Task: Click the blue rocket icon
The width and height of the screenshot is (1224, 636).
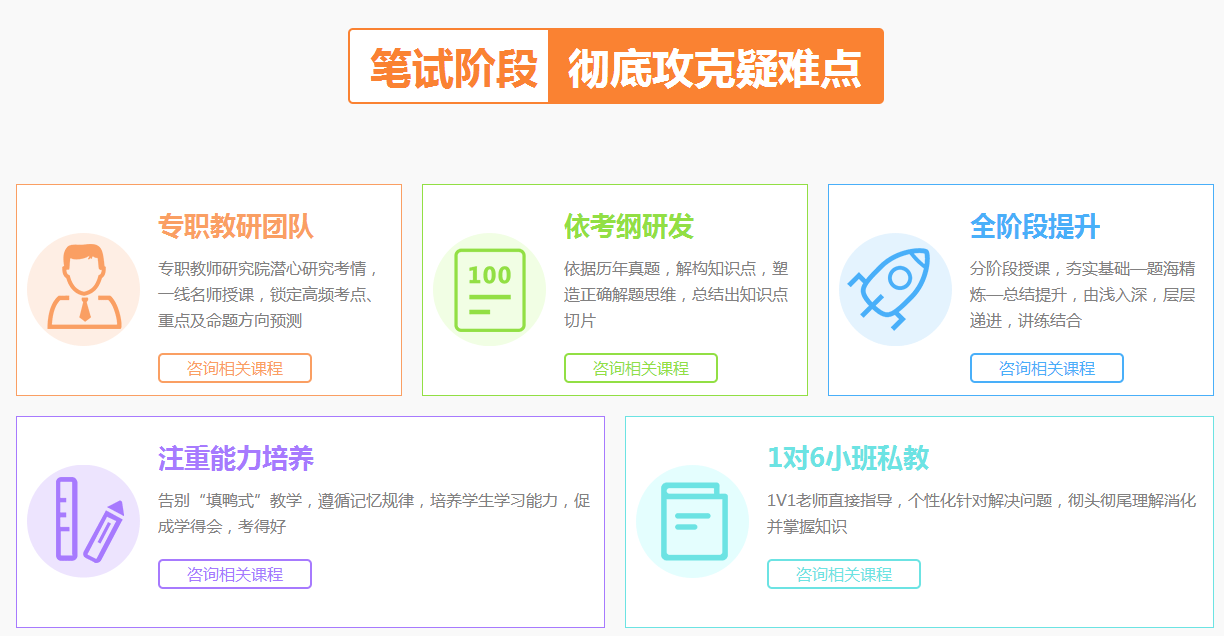Action: (x=896, y=289)
